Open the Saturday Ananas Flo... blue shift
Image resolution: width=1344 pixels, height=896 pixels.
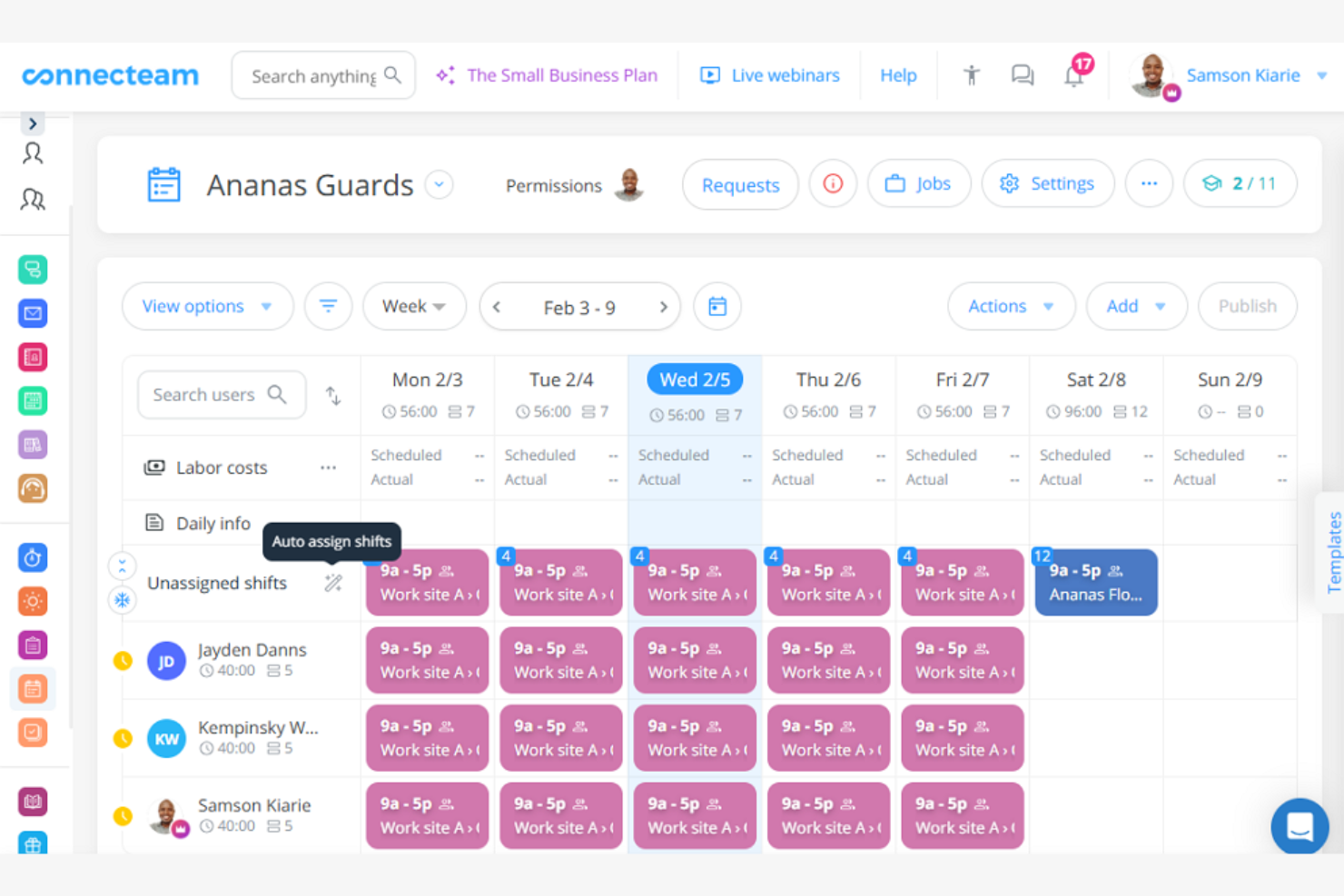coord(1096,583)
